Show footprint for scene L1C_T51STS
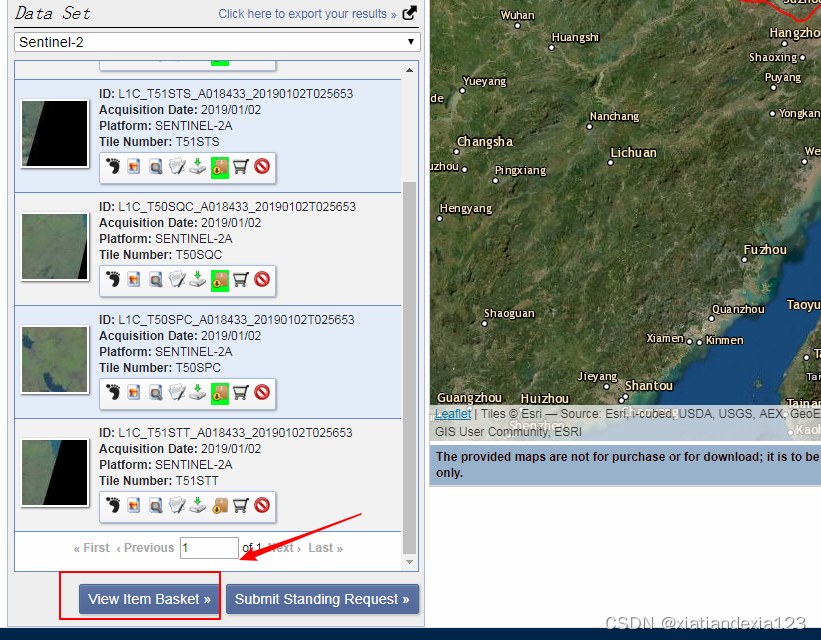 click(113, 167)
